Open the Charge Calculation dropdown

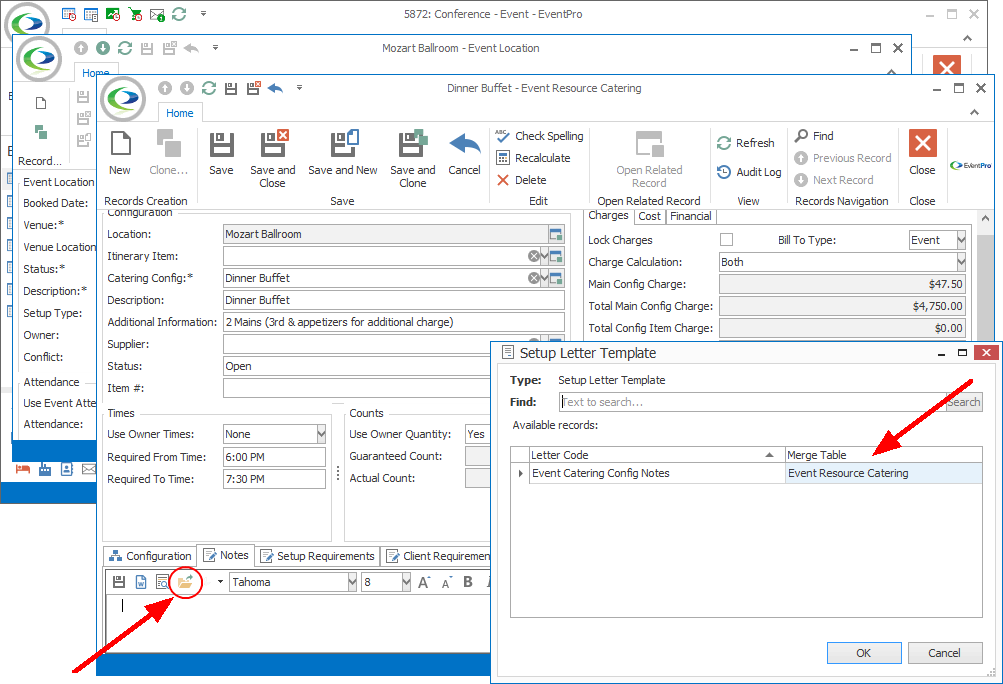click(x=961, y=262)
